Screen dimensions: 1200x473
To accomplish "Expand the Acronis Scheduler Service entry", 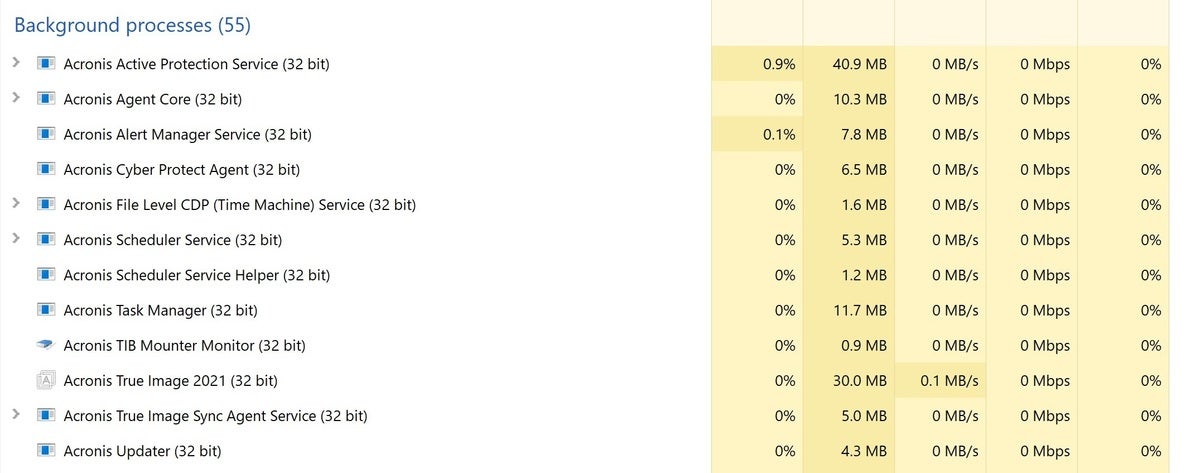I will [x=16, y=239].
